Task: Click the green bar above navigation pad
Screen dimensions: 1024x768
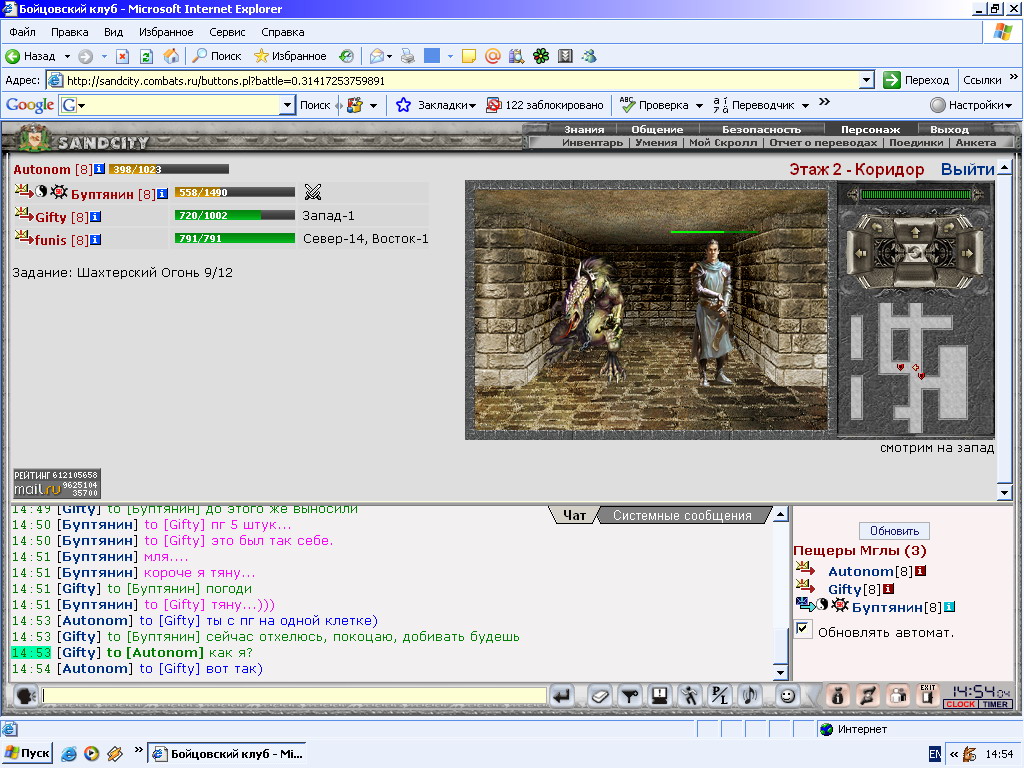Action: click(915, 194)
